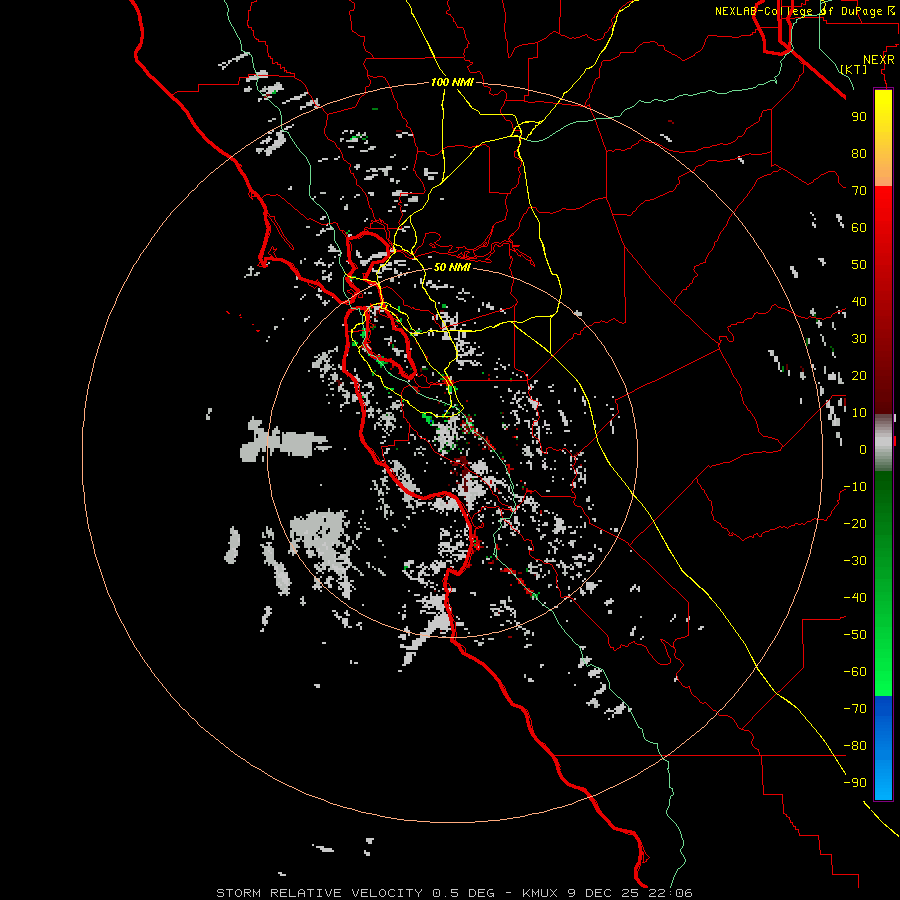This screenshot has height=900, width=900.
Task: Click the -30 value on the velocity scale
Action: [855, 561]
